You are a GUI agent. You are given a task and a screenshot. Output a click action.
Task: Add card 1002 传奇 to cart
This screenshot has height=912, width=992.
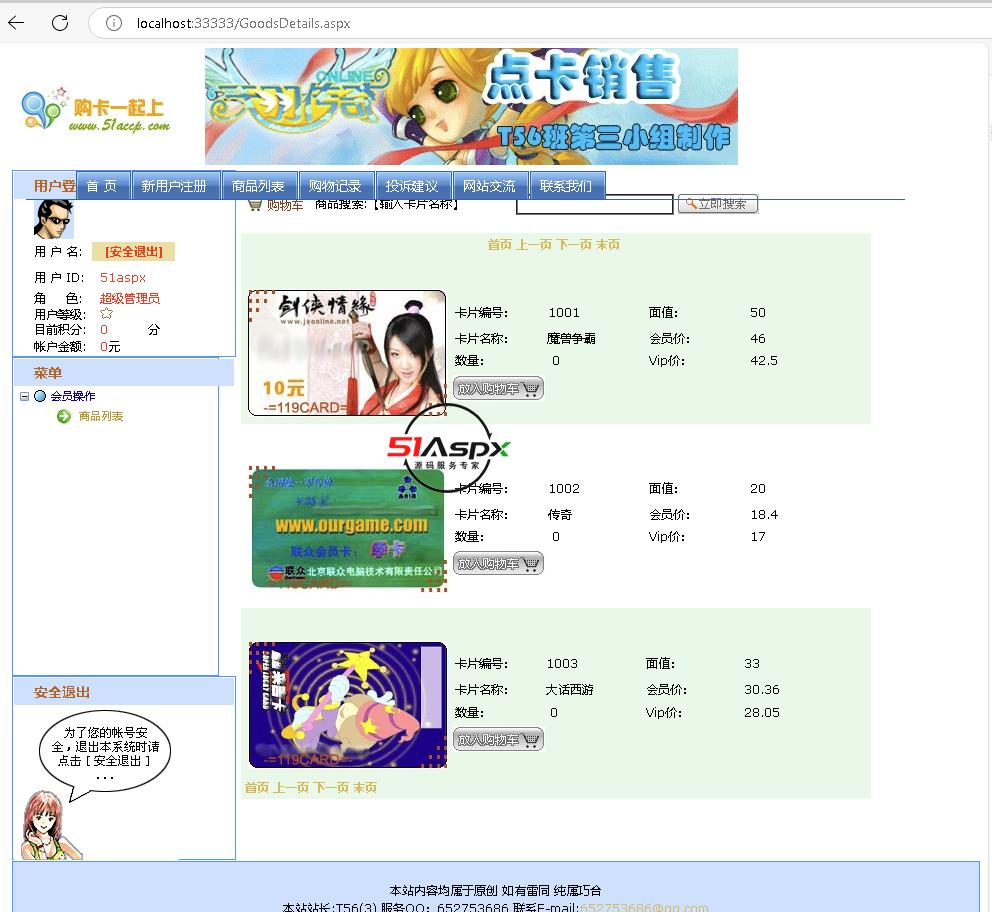(x=499, y=564)
